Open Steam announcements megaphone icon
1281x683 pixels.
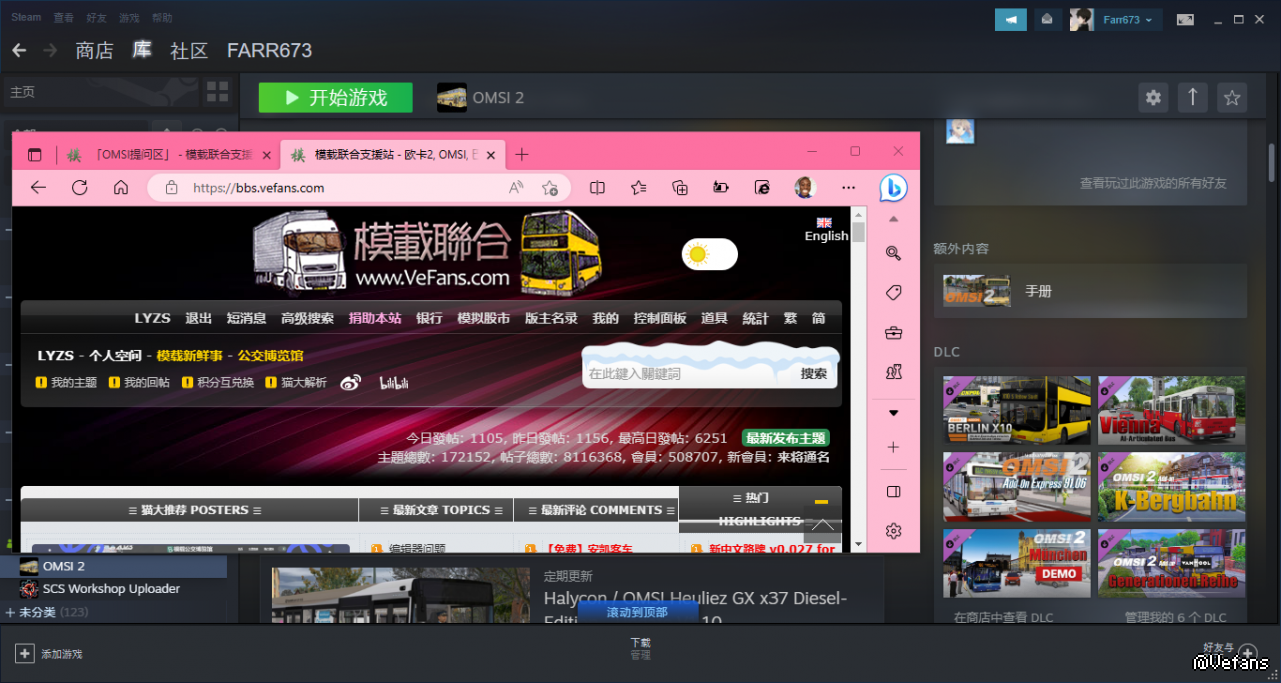pos(1011,19)
